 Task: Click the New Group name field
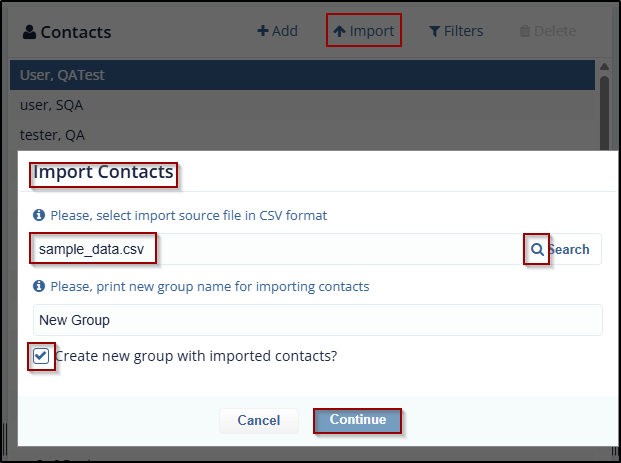[x=317, y=320]
